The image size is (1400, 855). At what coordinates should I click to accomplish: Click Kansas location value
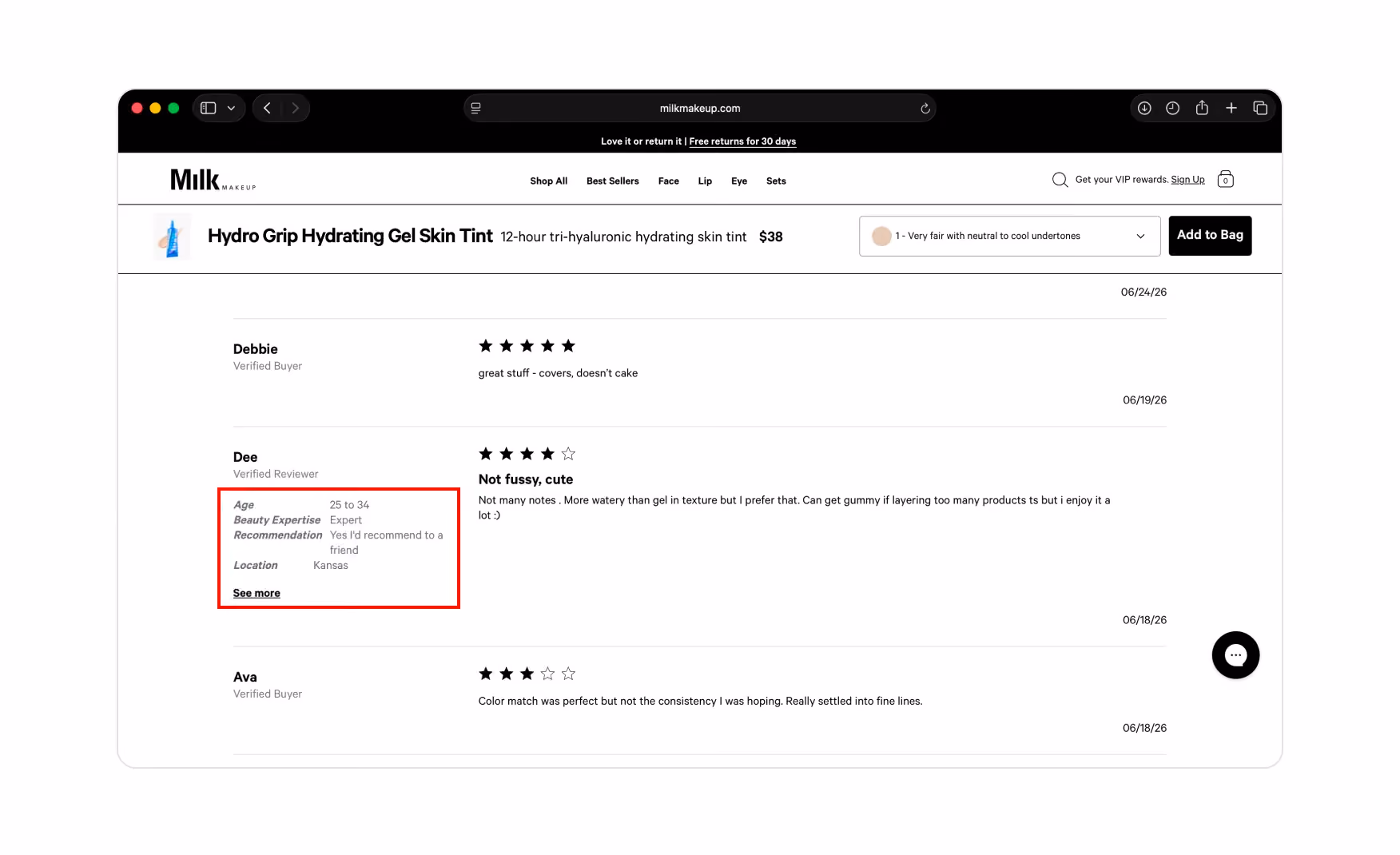[x=331, y=566]
